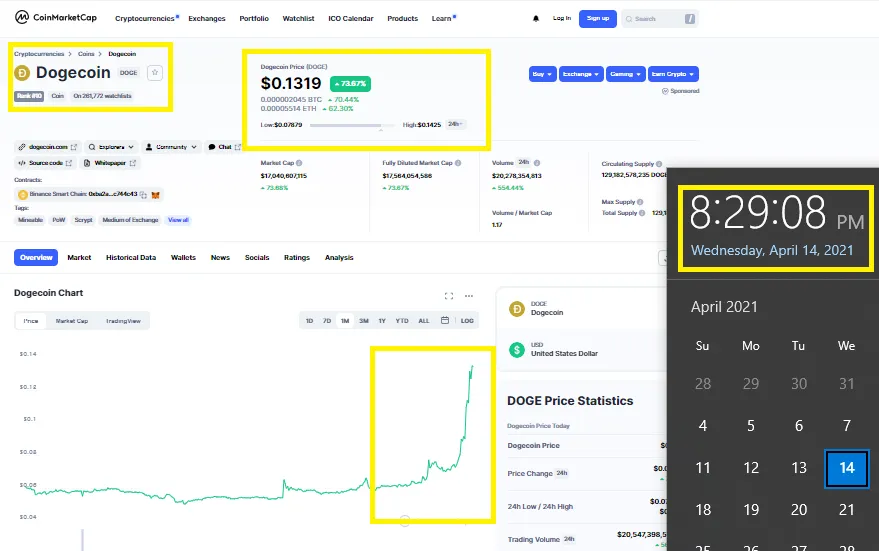The width and height of the screenshot is (879, 551).
Task: Switch chart to TradingView view
Action: click(x=123, y=321)
